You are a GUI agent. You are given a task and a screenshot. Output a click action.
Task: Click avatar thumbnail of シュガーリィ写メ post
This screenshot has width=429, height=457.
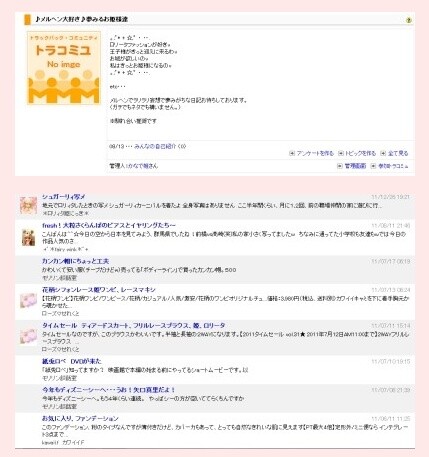(28, 205)
